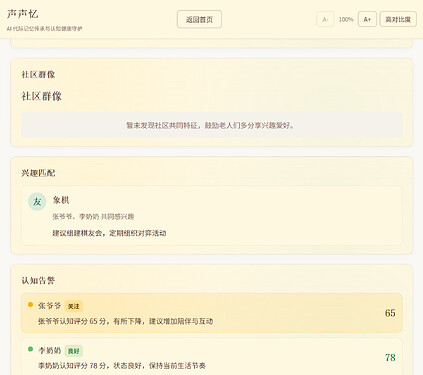The image size is (423, 375).
Task: Increase font size with A+ button
Action: coord(367,19)
